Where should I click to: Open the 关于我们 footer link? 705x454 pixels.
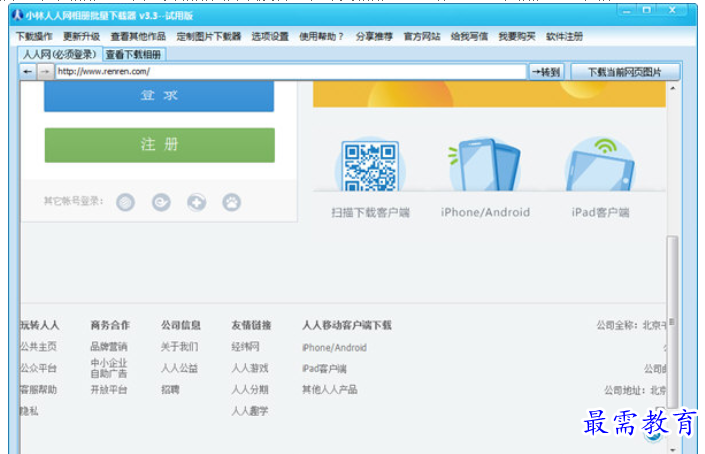[x=179, y=347]
